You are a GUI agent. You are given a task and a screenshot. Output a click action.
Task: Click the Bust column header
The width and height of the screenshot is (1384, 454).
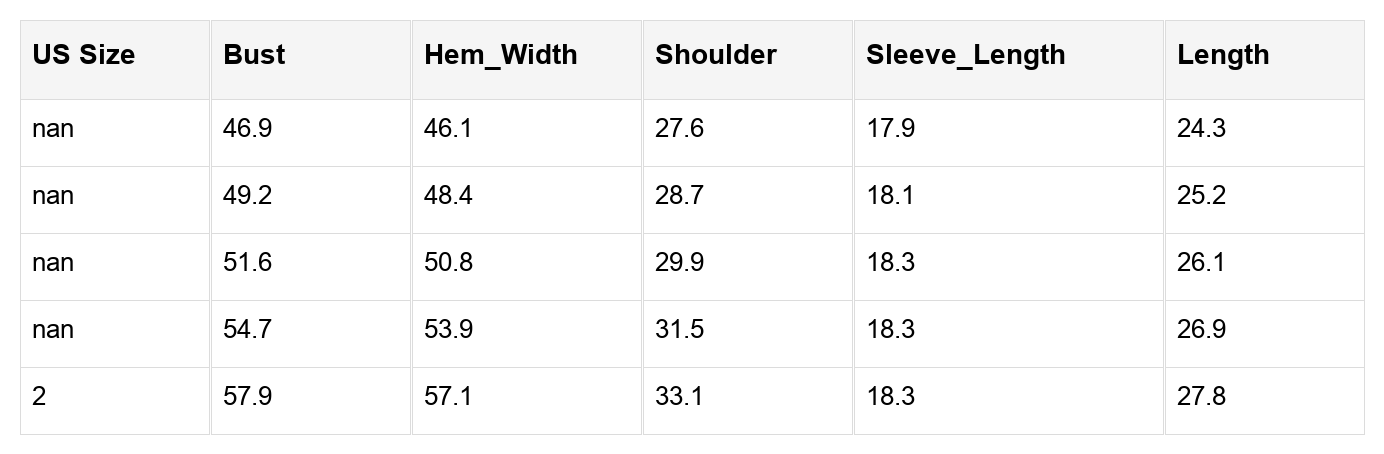point(254,55)
